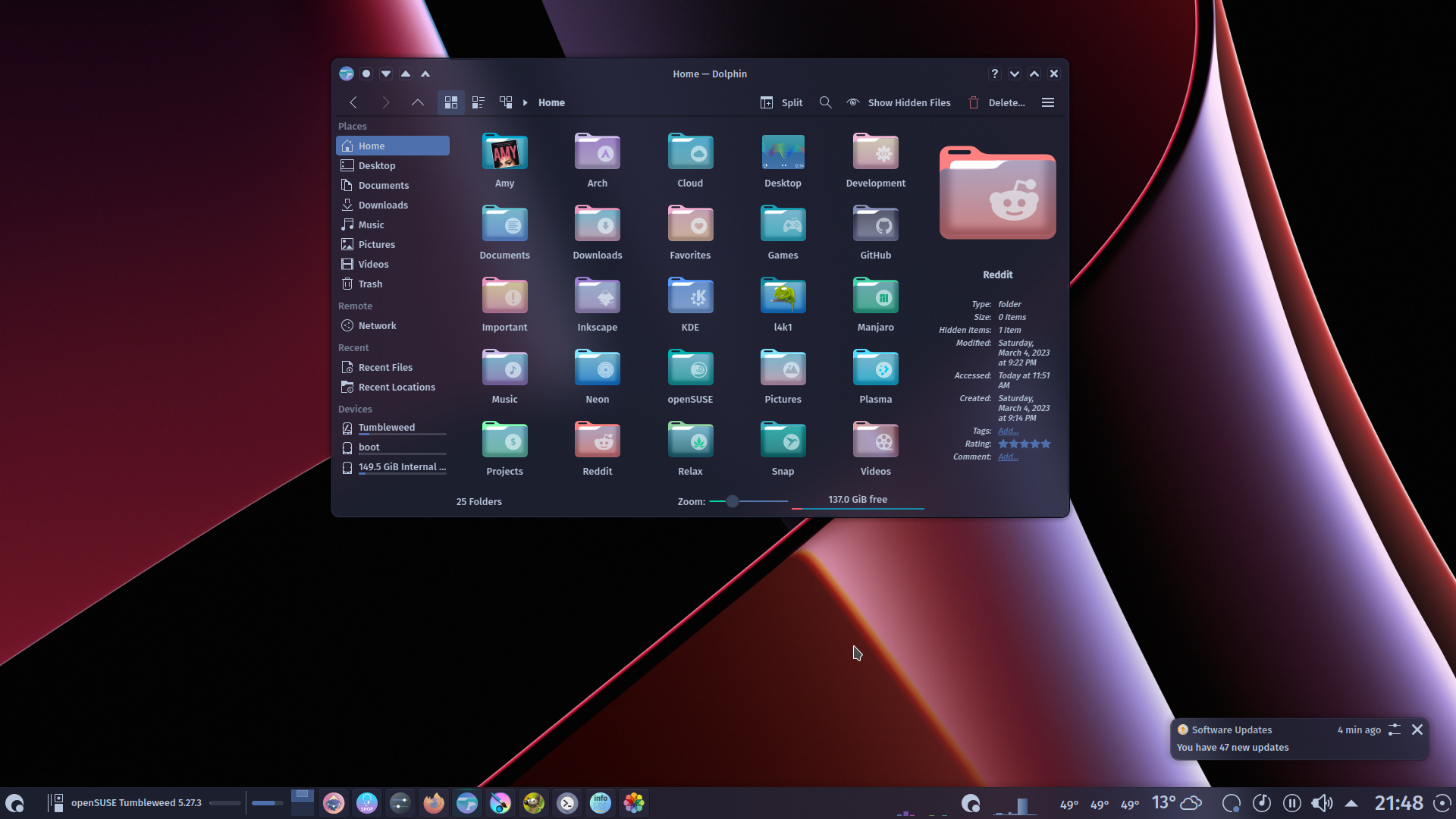This screenshot has height=819, width=1456.
Task: Go forward in navigation history
Action: [385, 102]
